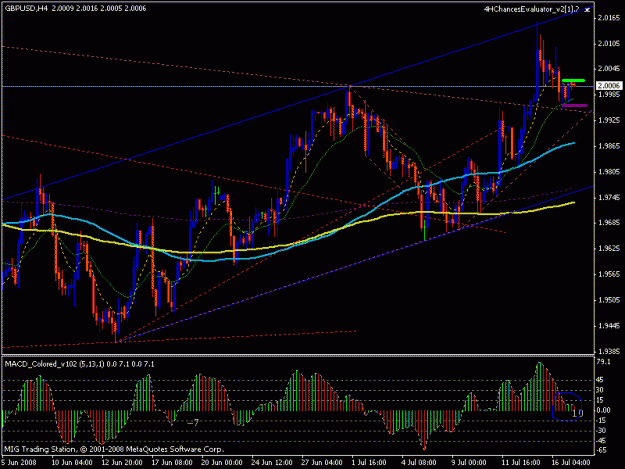Click the current price label 2.0006
The height and width of the screenshot is (469, 625).
click(x=609, y=86)
